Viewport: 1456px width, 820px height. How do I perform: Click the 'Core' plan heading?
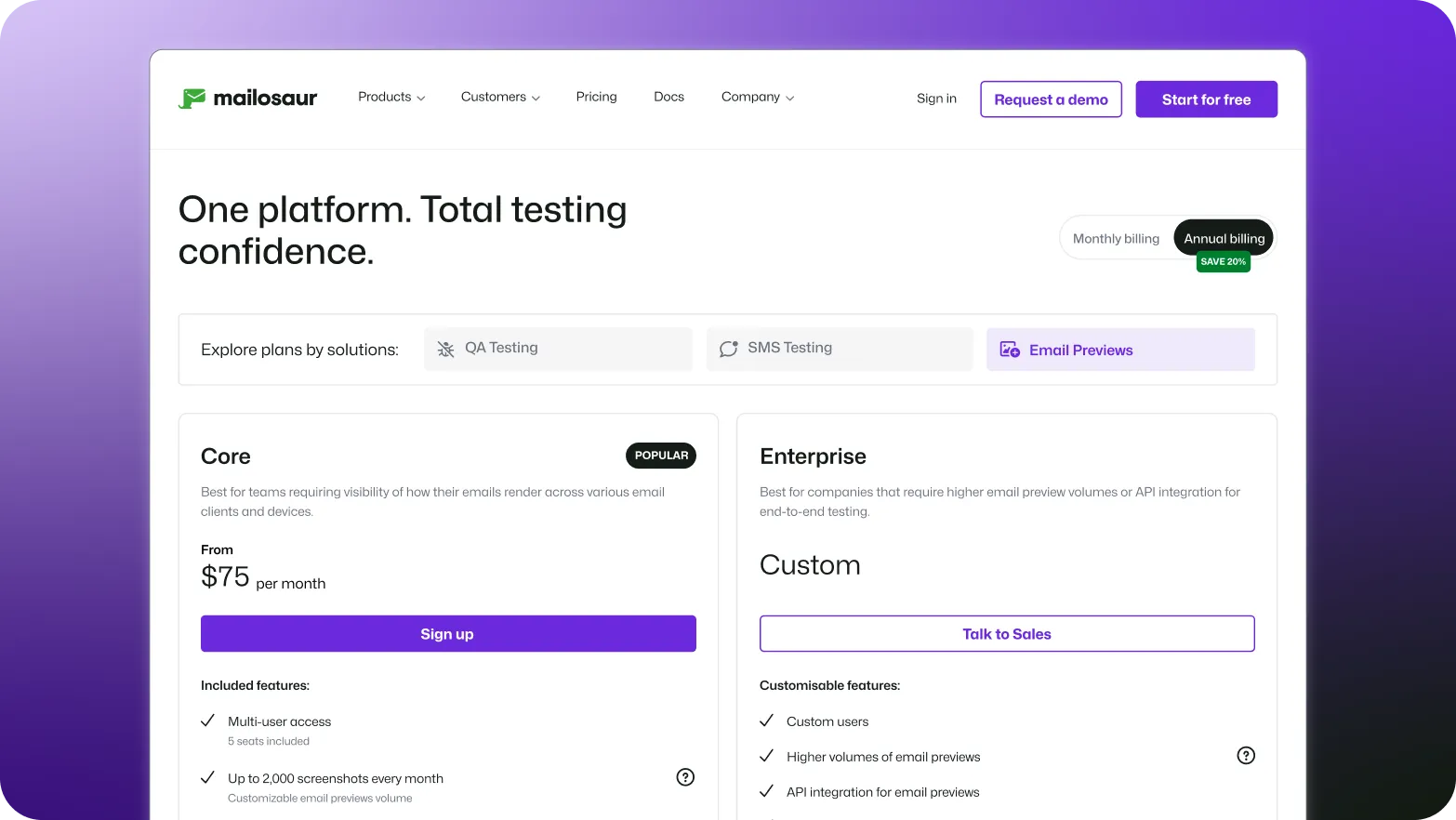(226, 456)
